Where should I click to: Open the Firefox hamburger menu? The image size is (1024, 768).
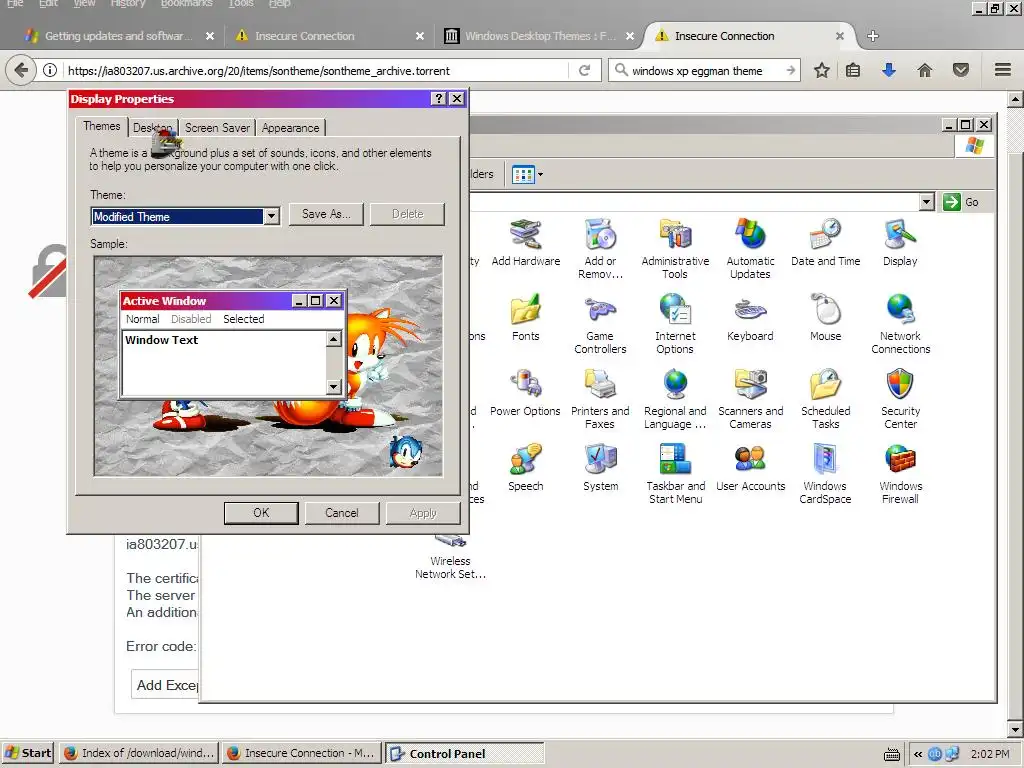[x=1003, y=70]
